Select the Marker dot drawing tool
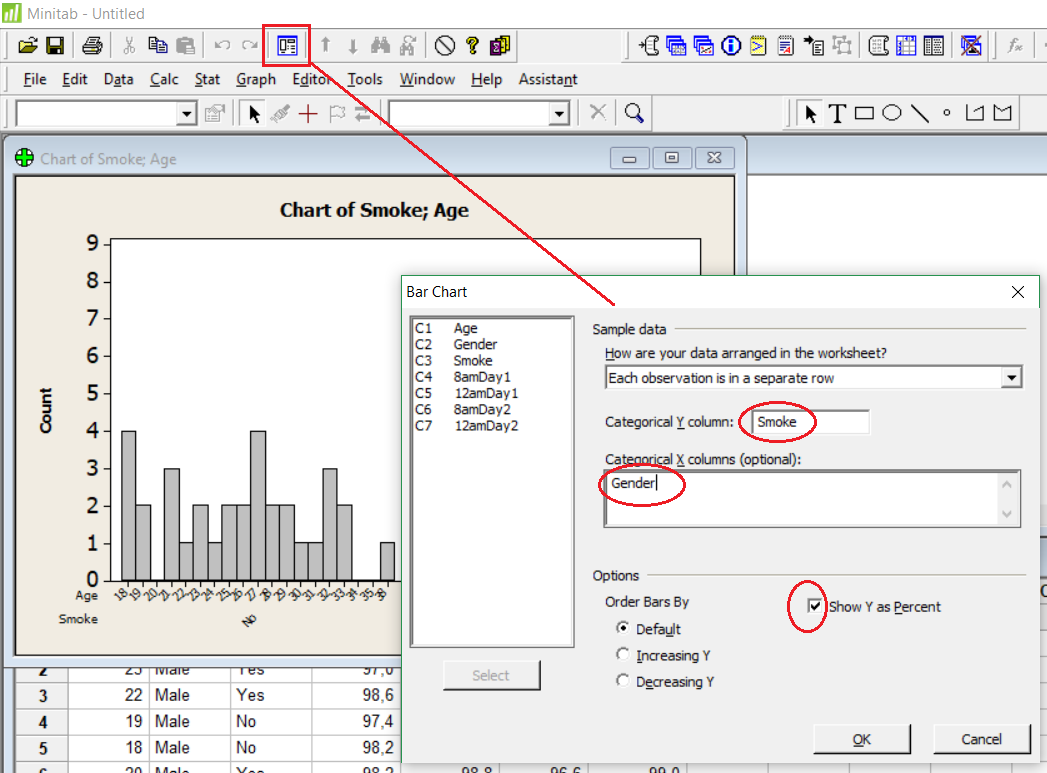The height and width of the screenshot is (773, 1047). coord(947,113)
